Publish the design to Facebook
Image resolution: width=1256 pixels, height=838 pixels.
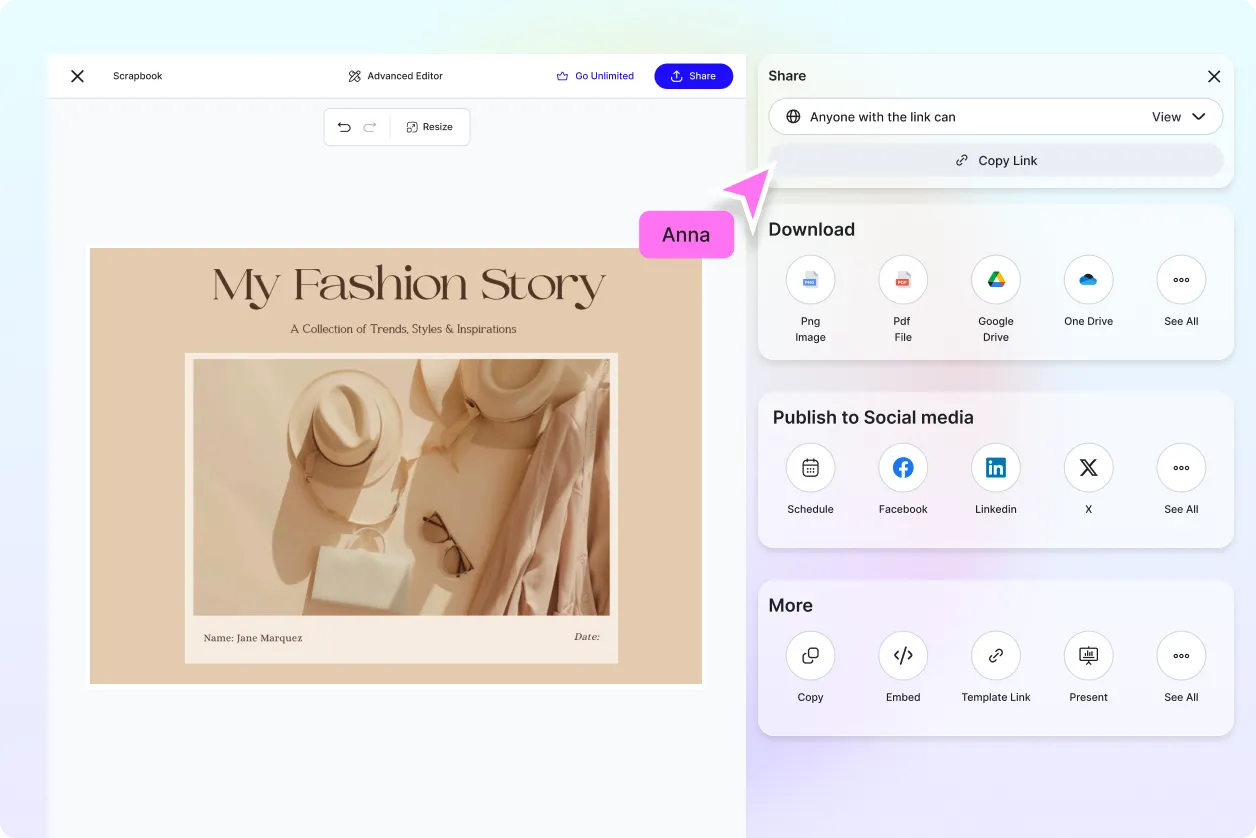pyautogui.click(x=902, y=467)
